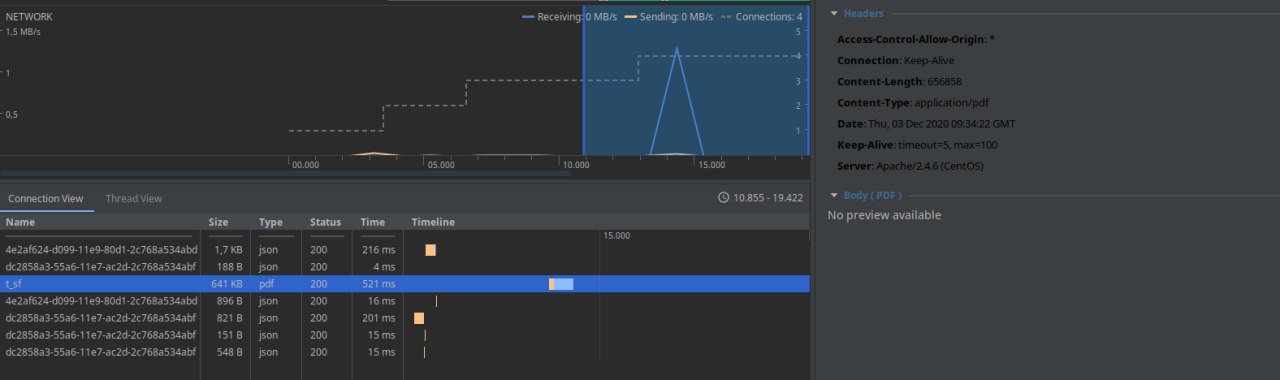
Task: Click the 641 KB size cell
Action: coord(226,284)
